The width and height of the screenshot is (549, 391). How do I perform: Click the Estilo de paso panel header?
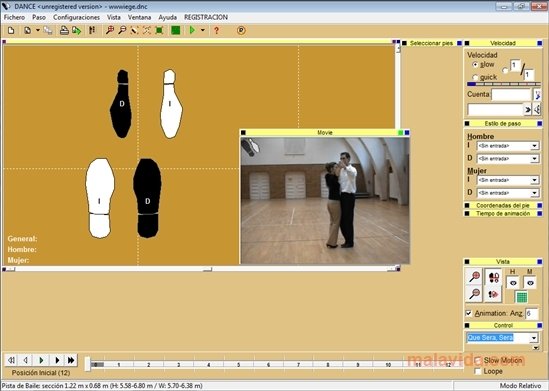[x=503, y=124]
